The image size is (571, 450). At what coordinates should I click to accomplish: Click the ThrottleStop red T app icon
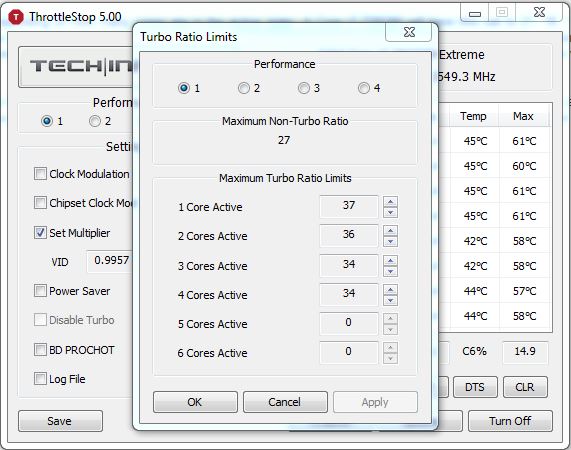click(16, 17)
